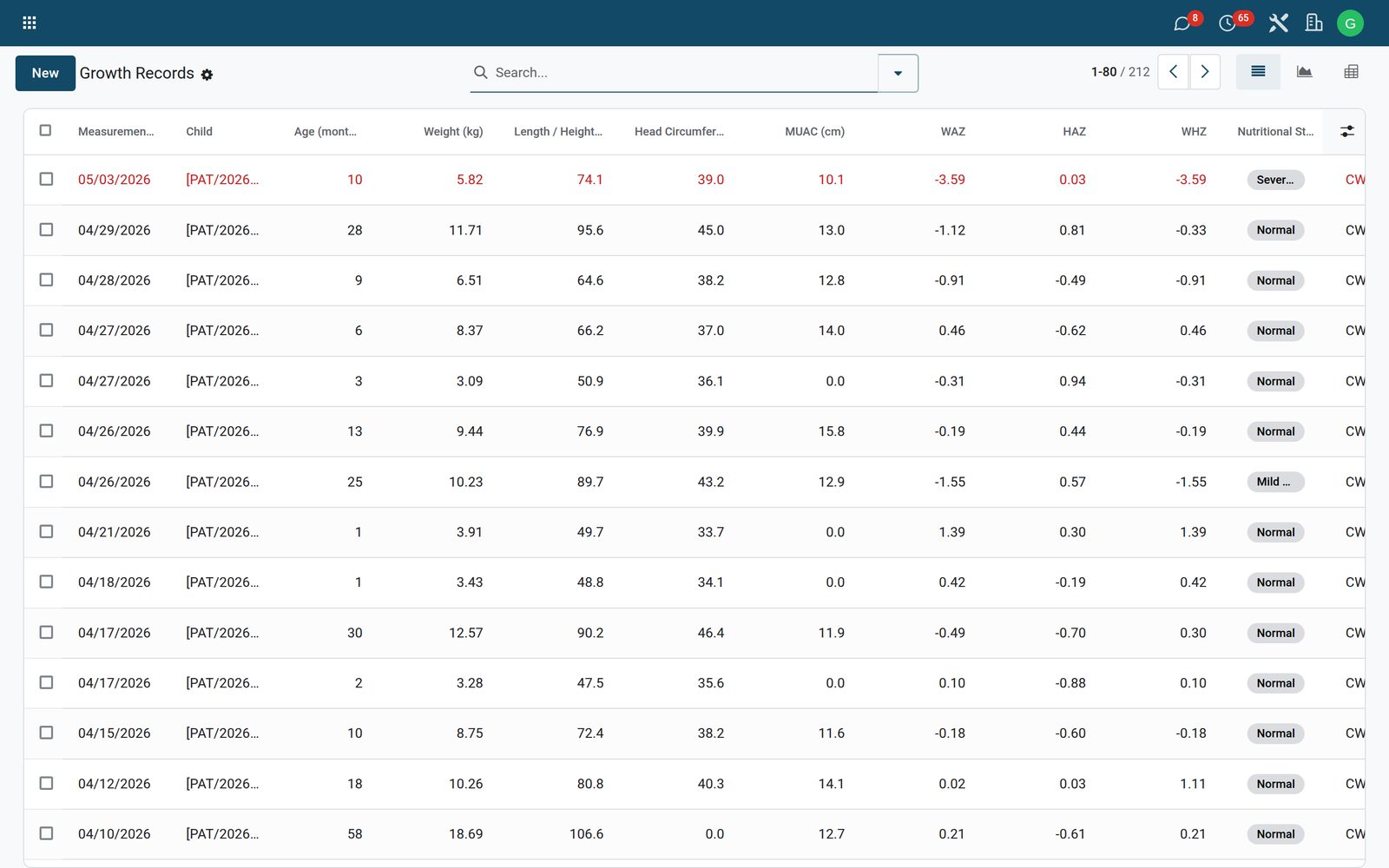Open the Growth Records gear settings
Image resolution: width=1389 pixels, height=868 pixels.
pyautogui.click(x=207, y=75)
